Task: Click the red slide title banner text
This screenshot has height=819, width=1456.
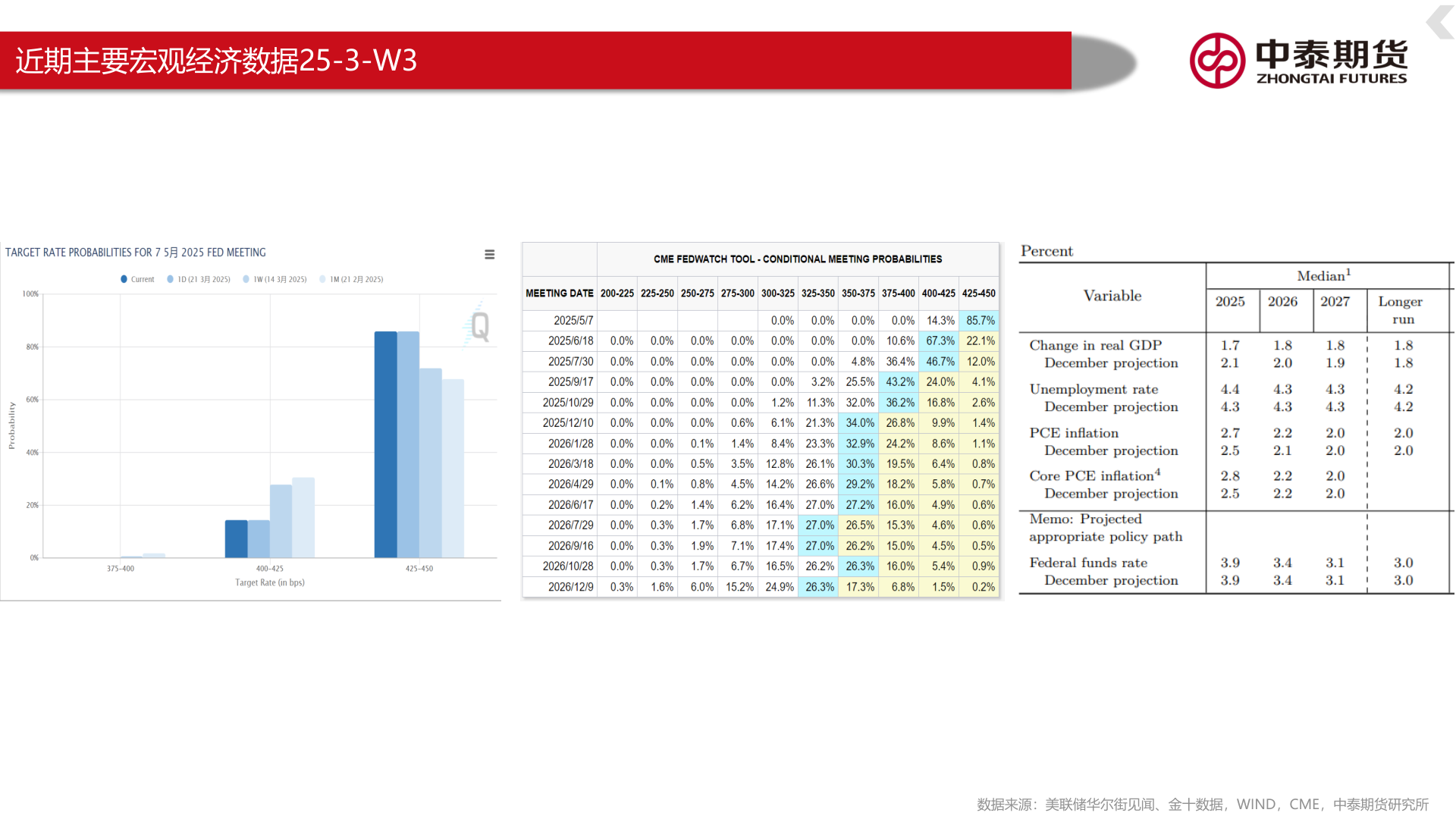Action: tap(216, 61)
